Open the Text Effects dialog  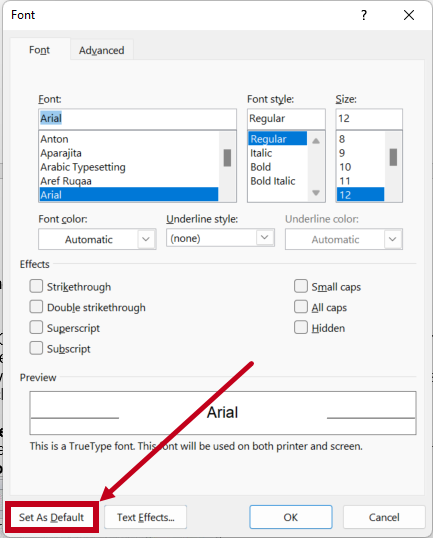[145, 517]
